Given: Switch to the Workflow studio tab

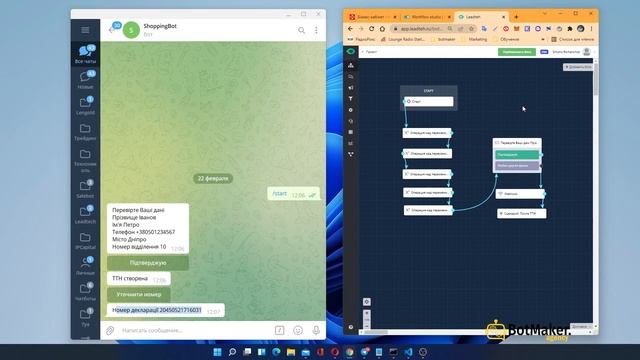Looking at the screenshot, I should [426, 17].
